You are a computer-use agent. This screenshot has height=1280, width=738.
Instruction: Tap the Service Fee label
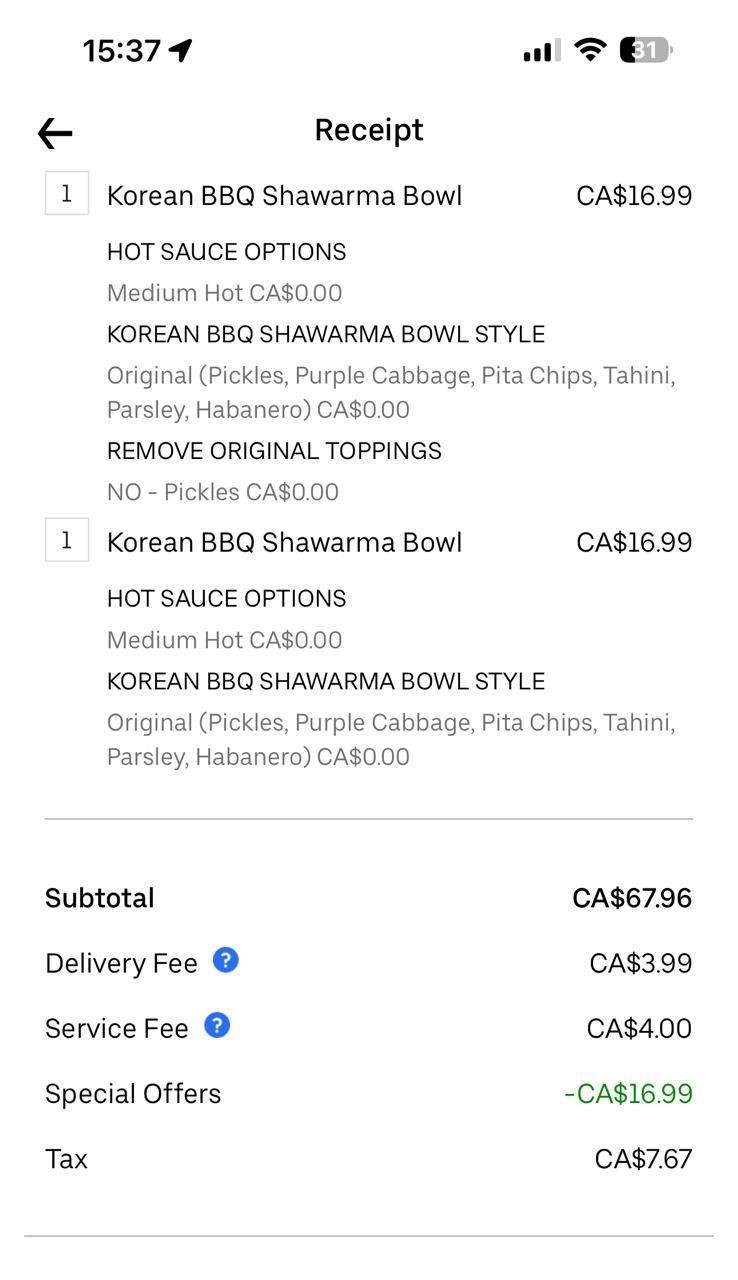tap(116, 1028)
